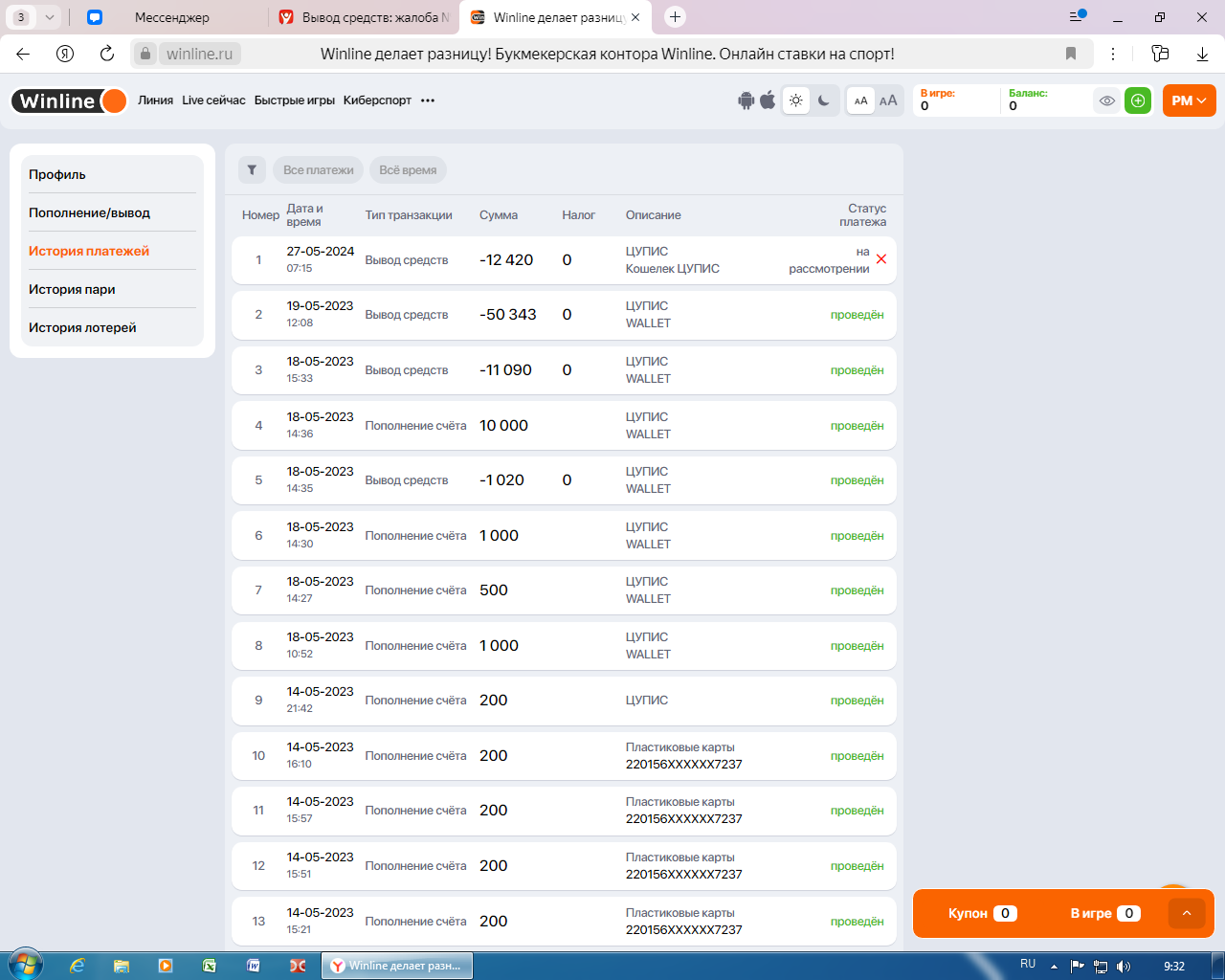The image size is (1225, 980).
Task: Click the browser bookmark icon in address bar
Action: click(1071, 54)
